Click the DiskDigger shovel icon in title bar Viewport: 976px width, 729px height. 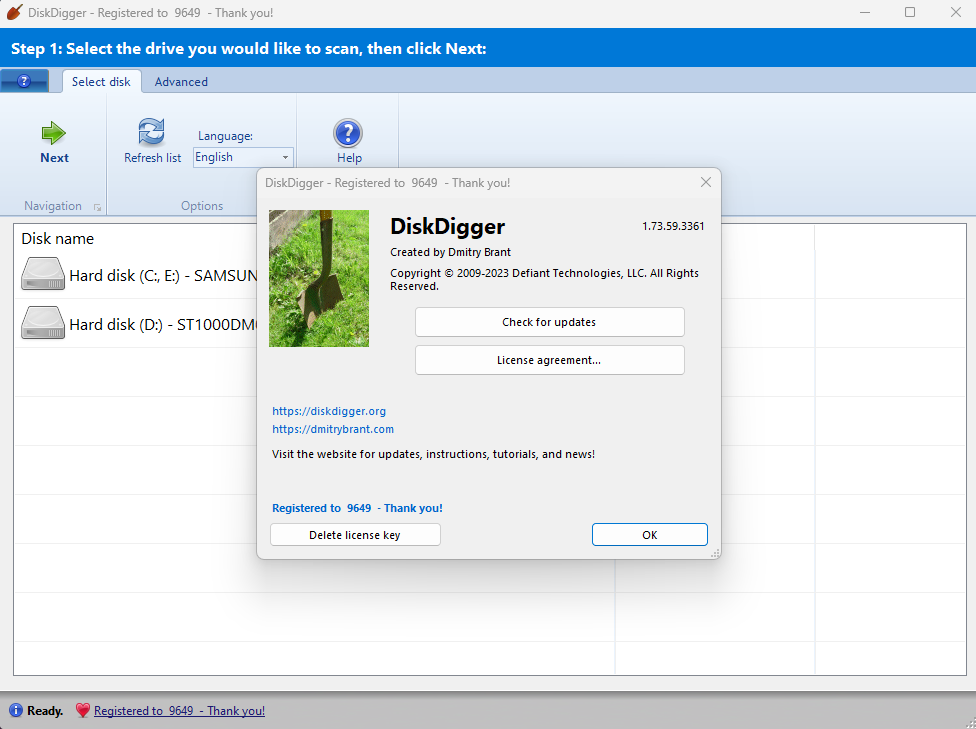click(x=14, y=12)
